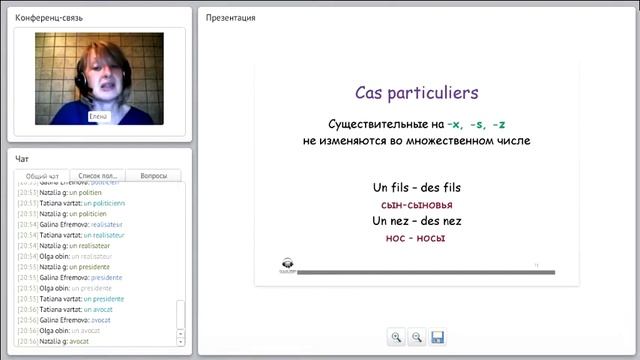Open the Список пол... tab

pos(98,176)
